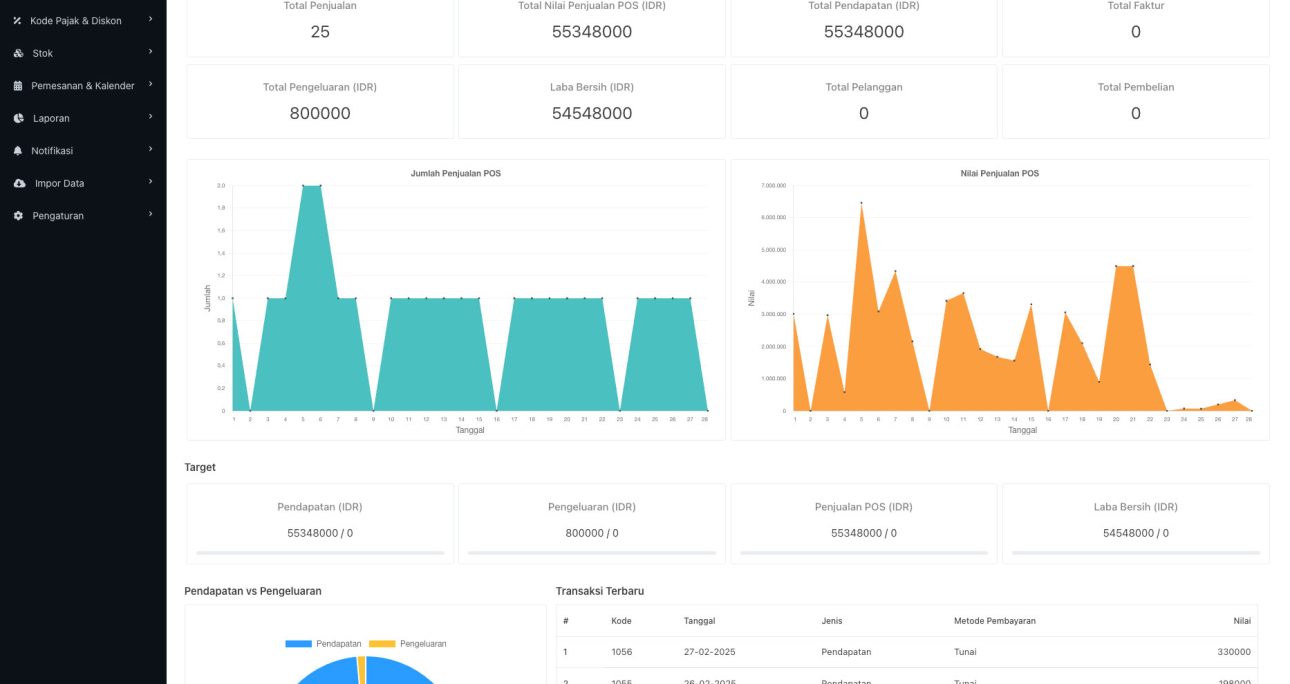This screenshot has width=1290, height=684.
Task: Click the value 330000 in first row
Action: pyautogui.click(x=1234, y=652)
